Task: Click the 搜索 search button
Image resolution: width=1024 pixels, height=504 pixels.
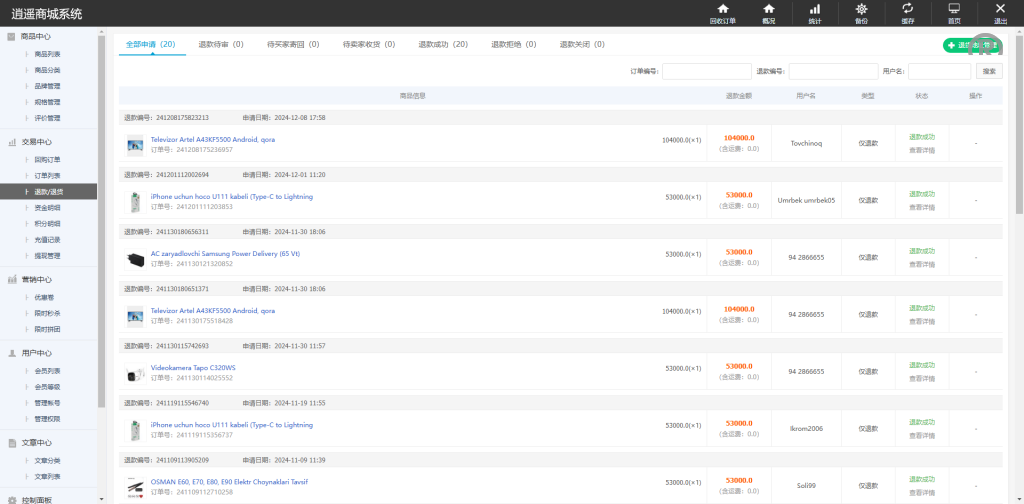Action: [989, 72]
